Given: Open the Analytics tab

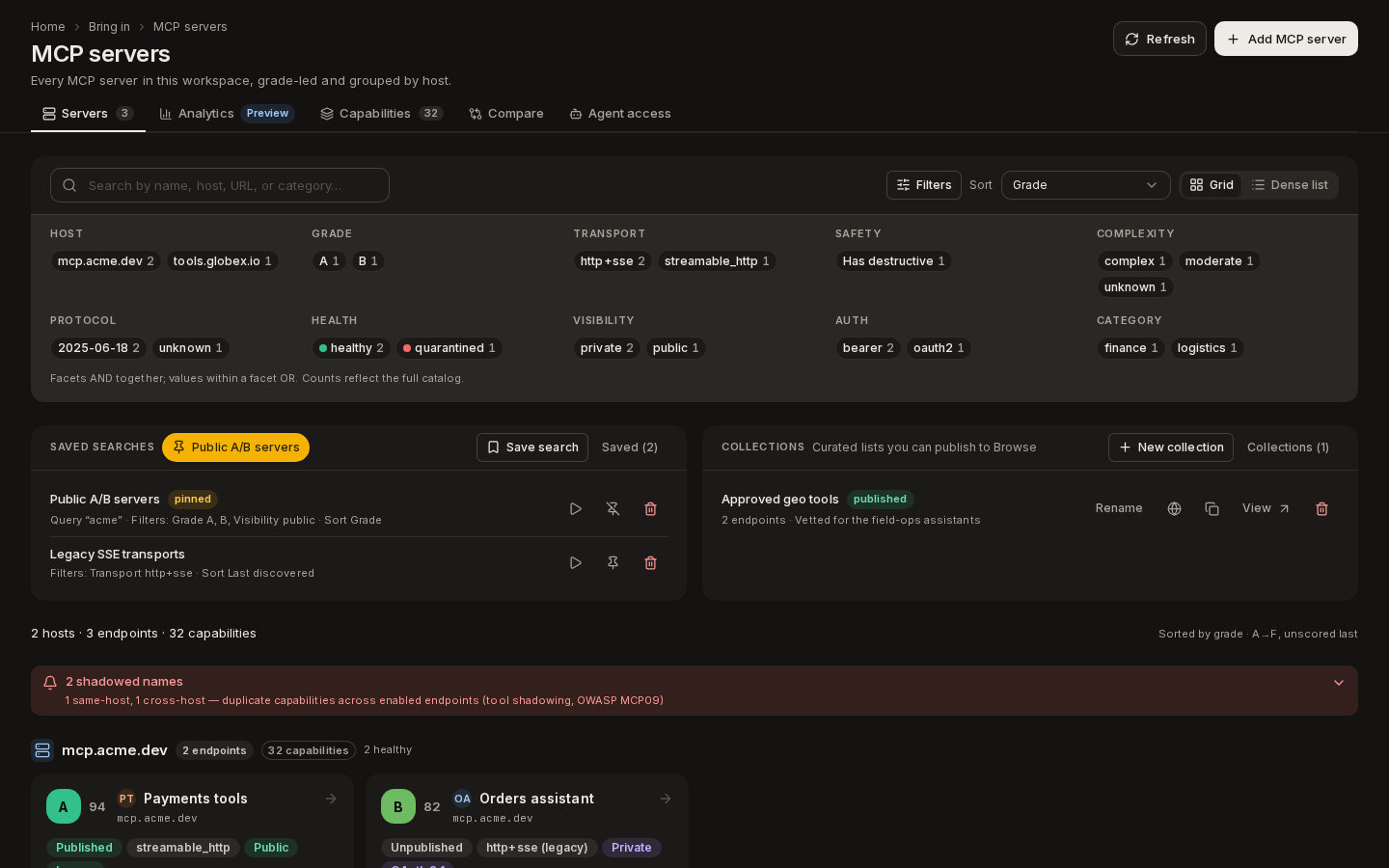Looking at the screenshot, I should (x=227, y=114).
